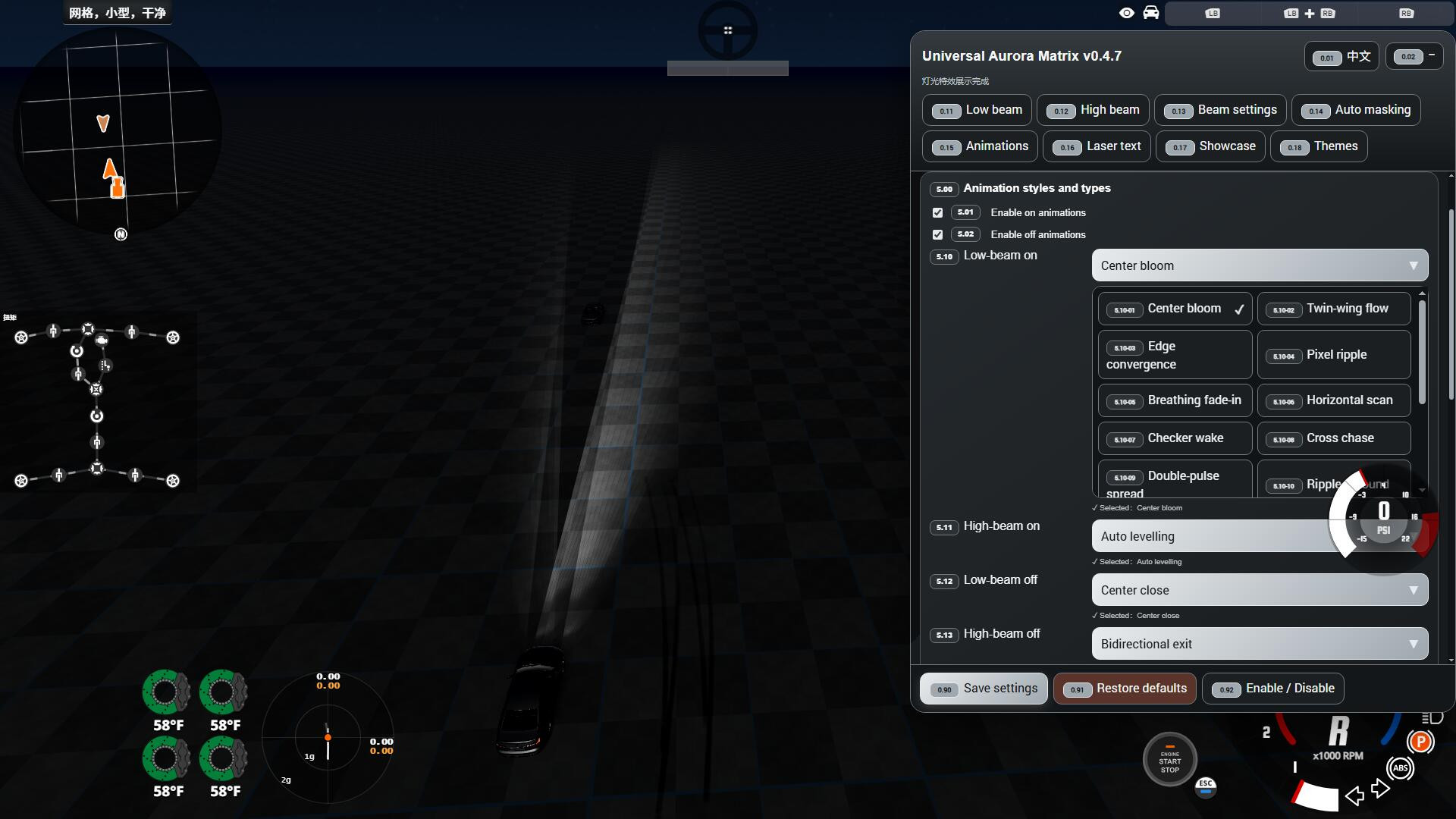
Task: Collapse the panel with the minus button
Action: (1414, 56)
